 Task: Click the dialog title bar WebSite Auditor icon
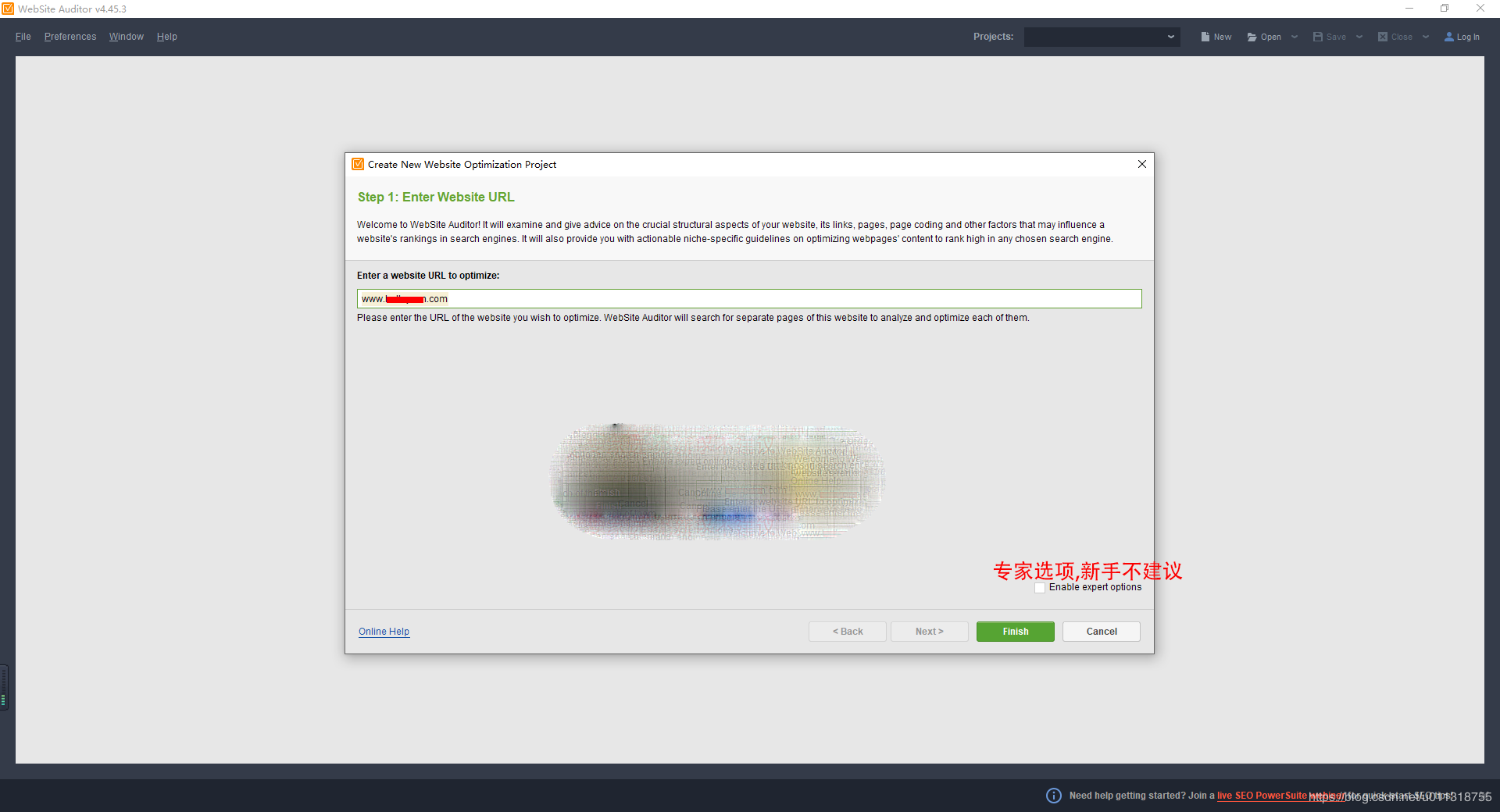(358, 164)
